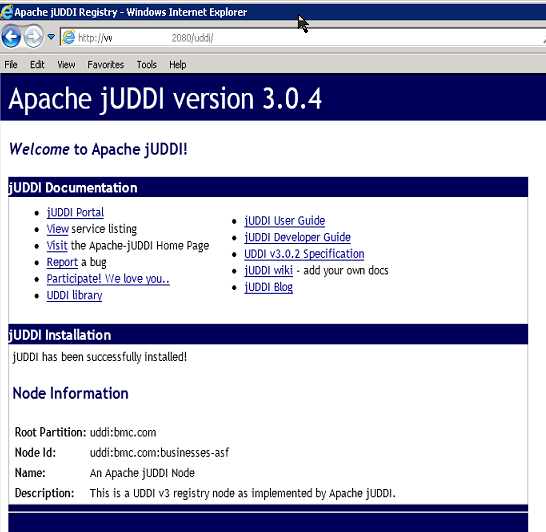
Task: Click Participate! We love you.. link
Action: coord(108,279)
